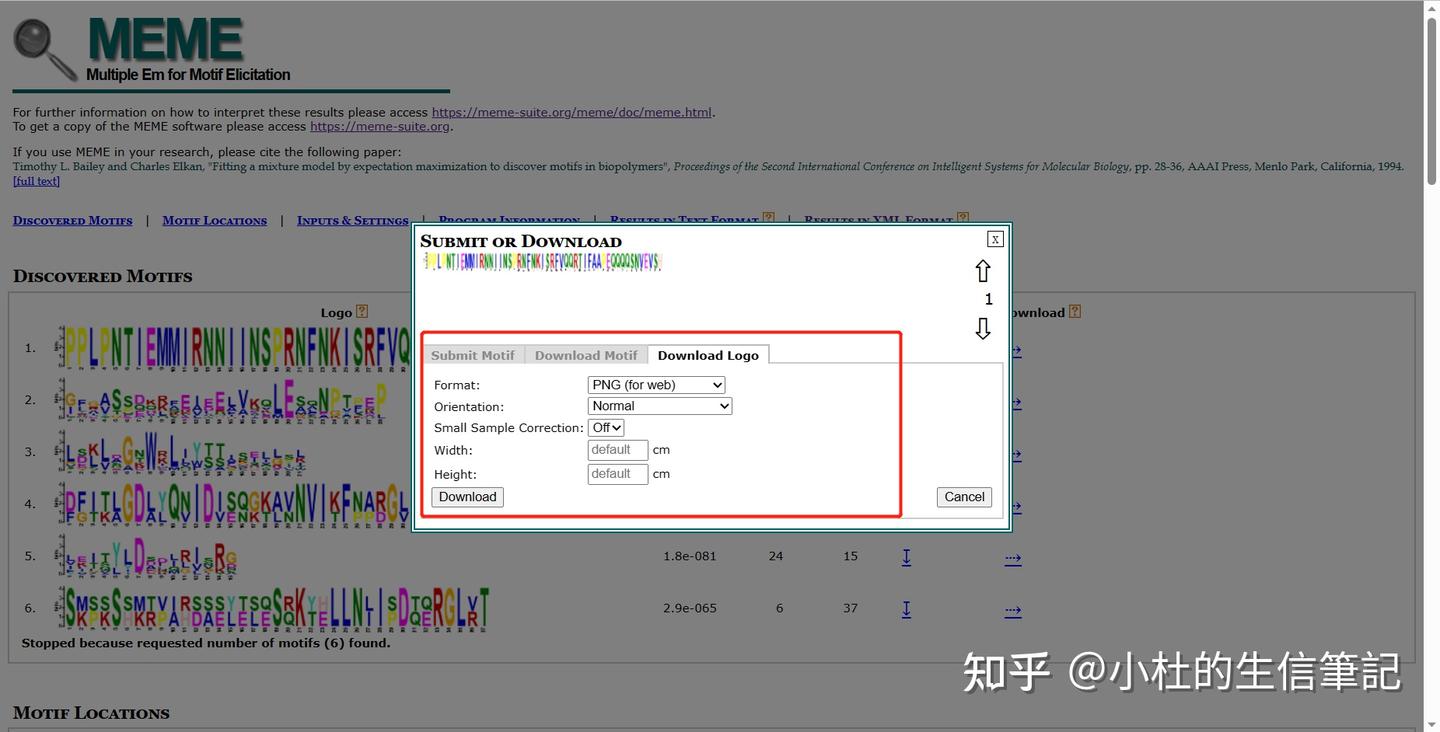Click the download icon for motif 6
The height and width of the screenshot is (732, 1440).
(906, 608)
